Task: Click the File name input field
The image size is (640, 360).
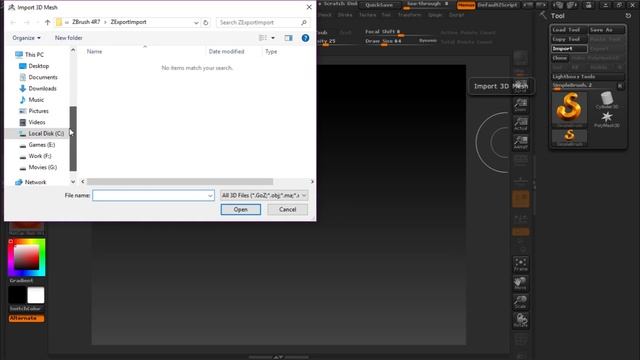Action: pyautogui.click(x=153, y=196)
